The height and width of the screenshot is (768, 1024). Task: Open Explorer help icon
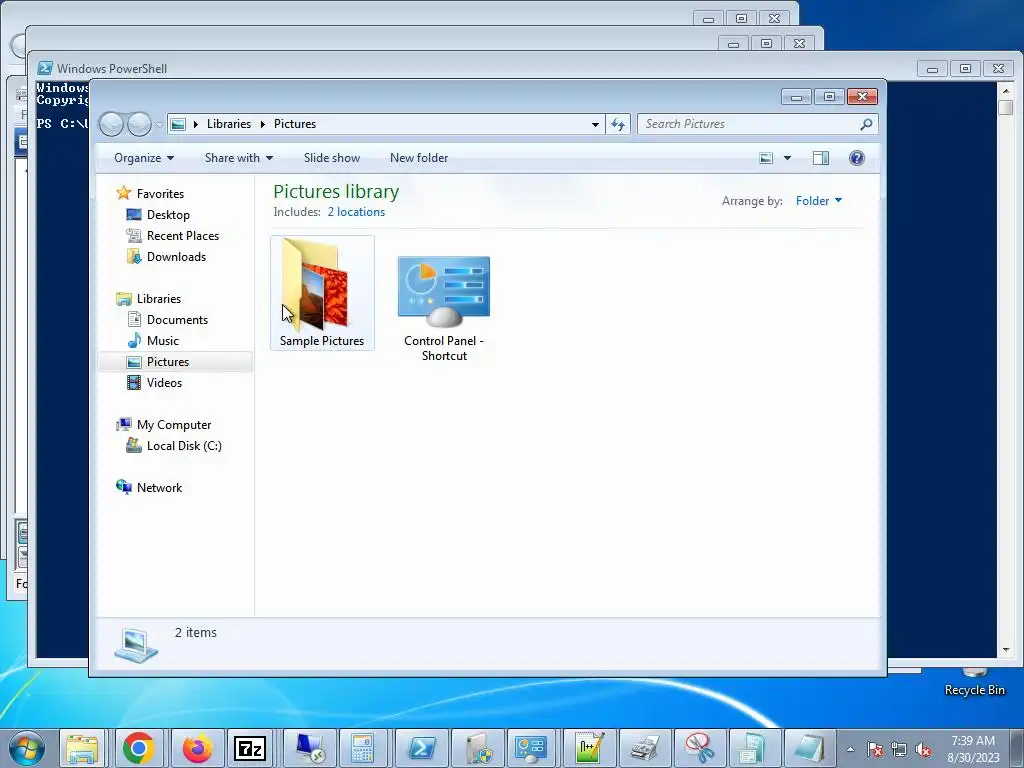857,158
